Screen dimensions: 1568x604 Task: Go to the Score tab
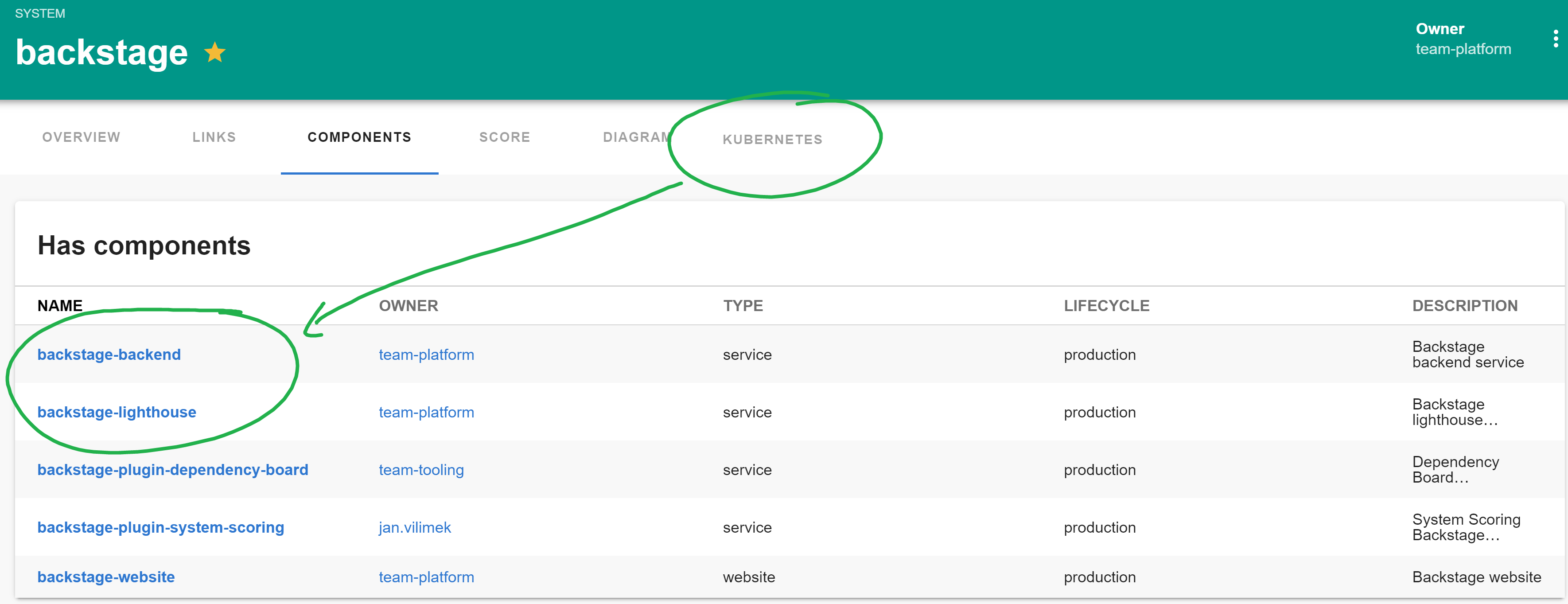pos(504,138)
